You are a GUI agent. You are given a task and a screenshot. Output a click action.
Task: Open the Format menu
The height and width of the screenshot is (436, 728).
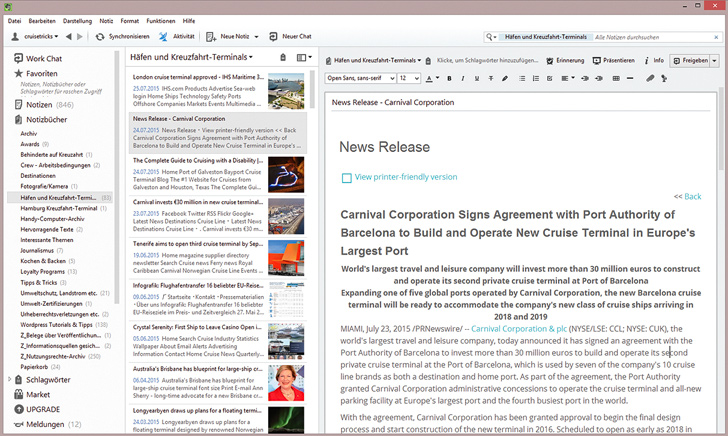tap(130, 21)
